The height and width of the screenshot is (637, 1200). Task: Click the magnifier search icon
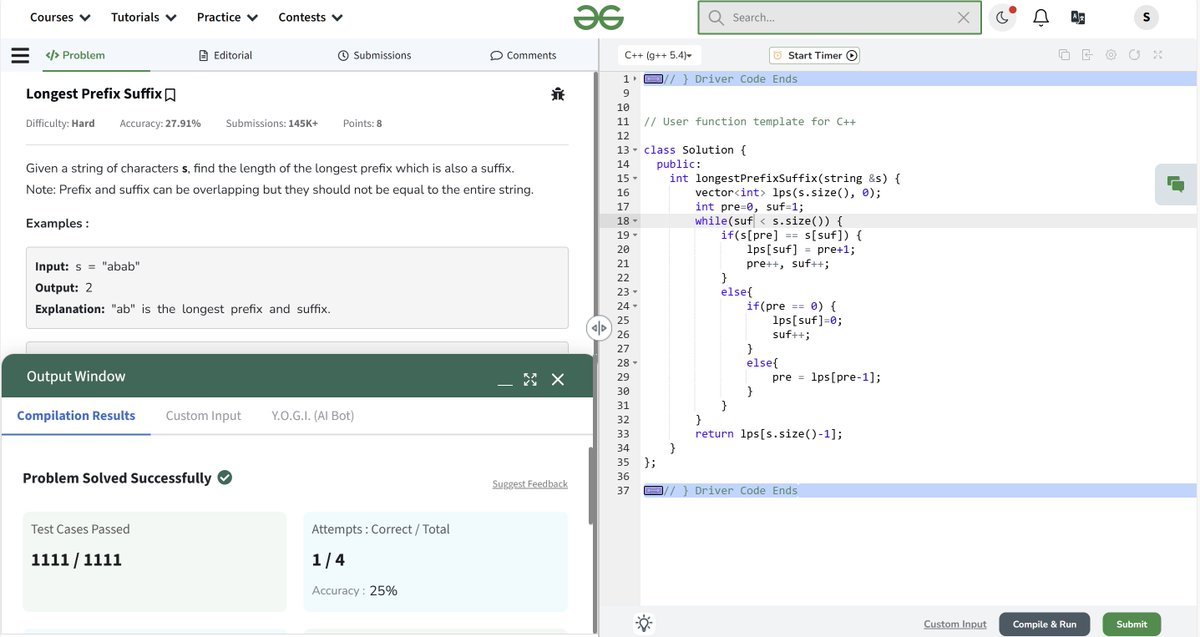pyautogui.click(x=716, y=18)
